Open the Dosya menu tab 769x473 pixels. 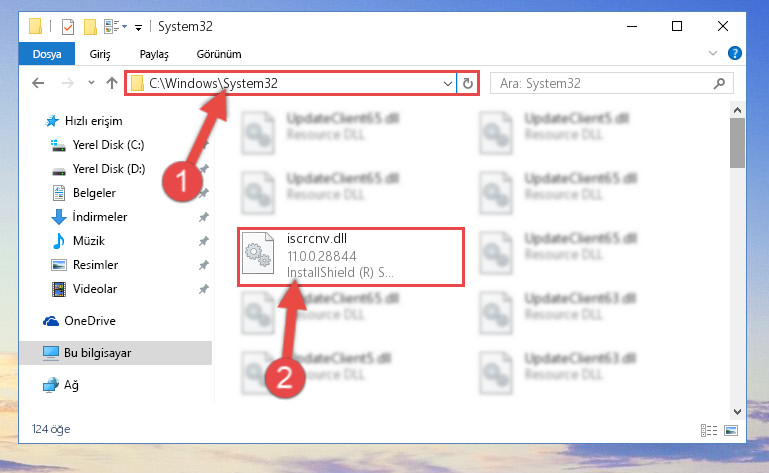[x=47, y=54]
